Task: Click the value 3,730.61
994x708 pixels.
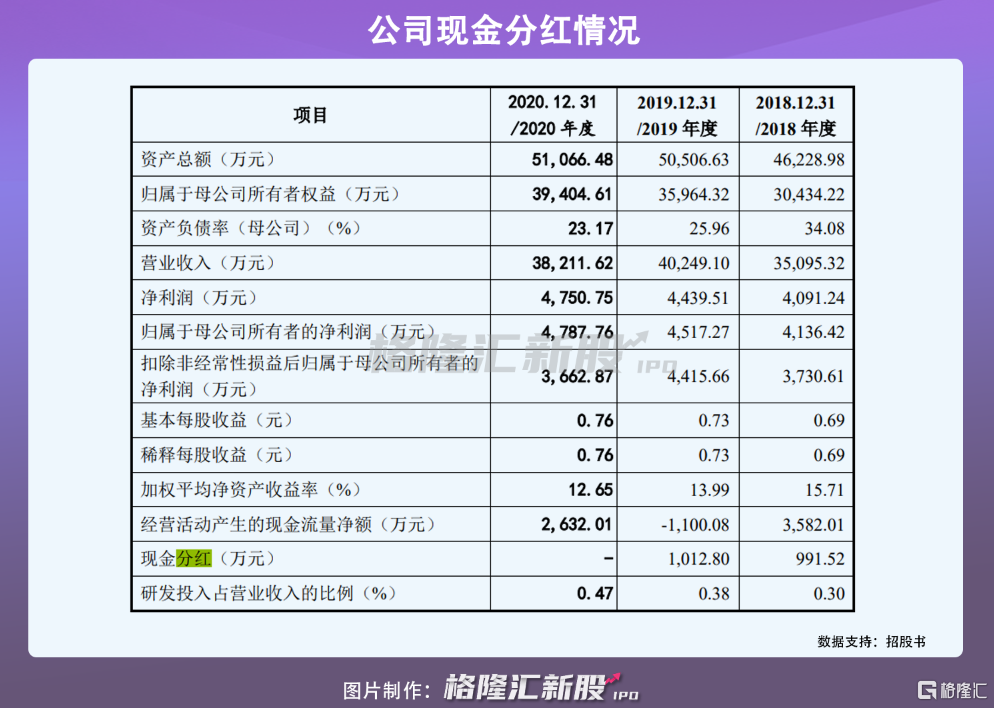Action: tap(813, 377)
